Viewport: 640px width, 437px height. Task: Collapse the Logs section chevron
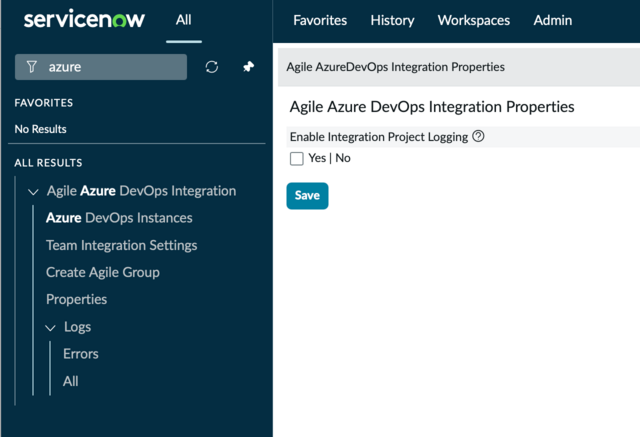coord(50,327)
